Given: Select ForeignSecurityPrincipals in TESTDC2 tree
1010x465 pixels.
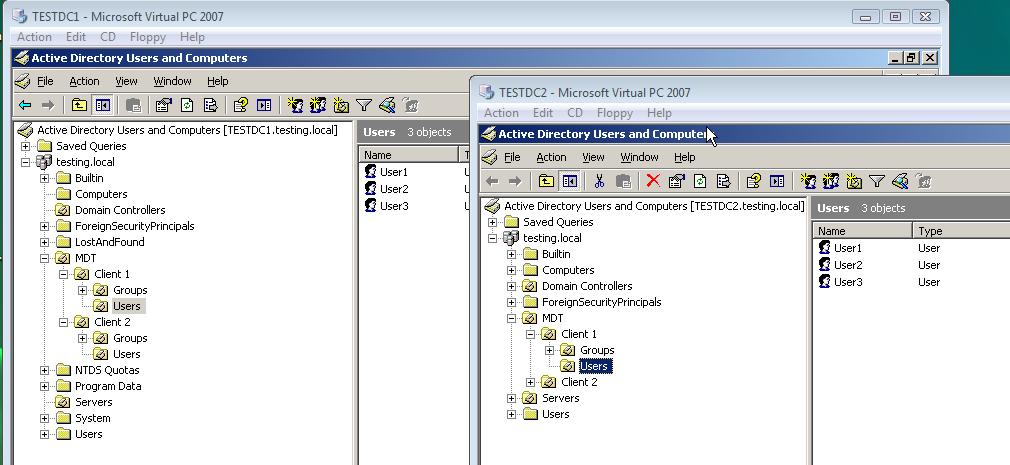Looking at the screenshot, I should click(602, 302).
